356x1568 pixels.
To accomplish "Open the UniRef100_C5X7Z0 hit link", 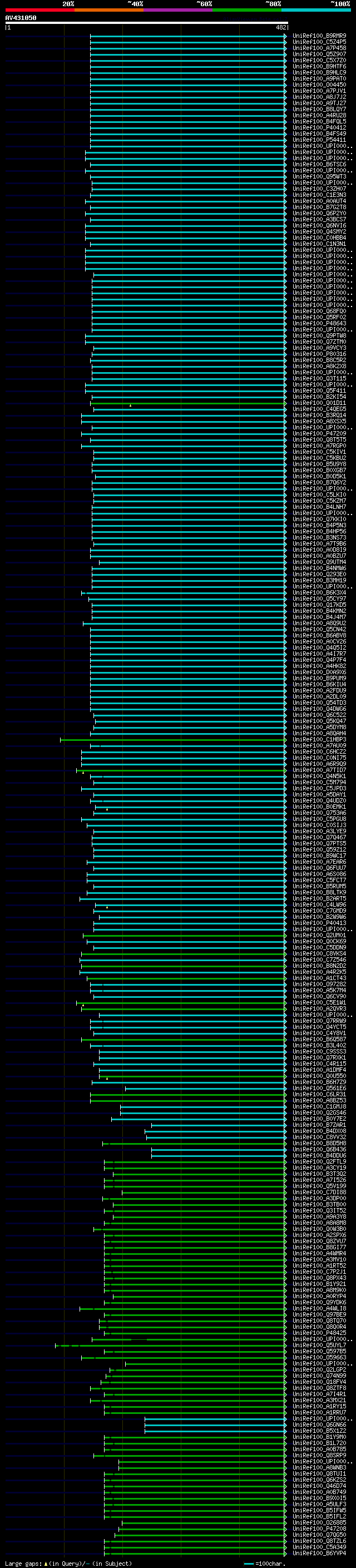I will click(319, 60).
